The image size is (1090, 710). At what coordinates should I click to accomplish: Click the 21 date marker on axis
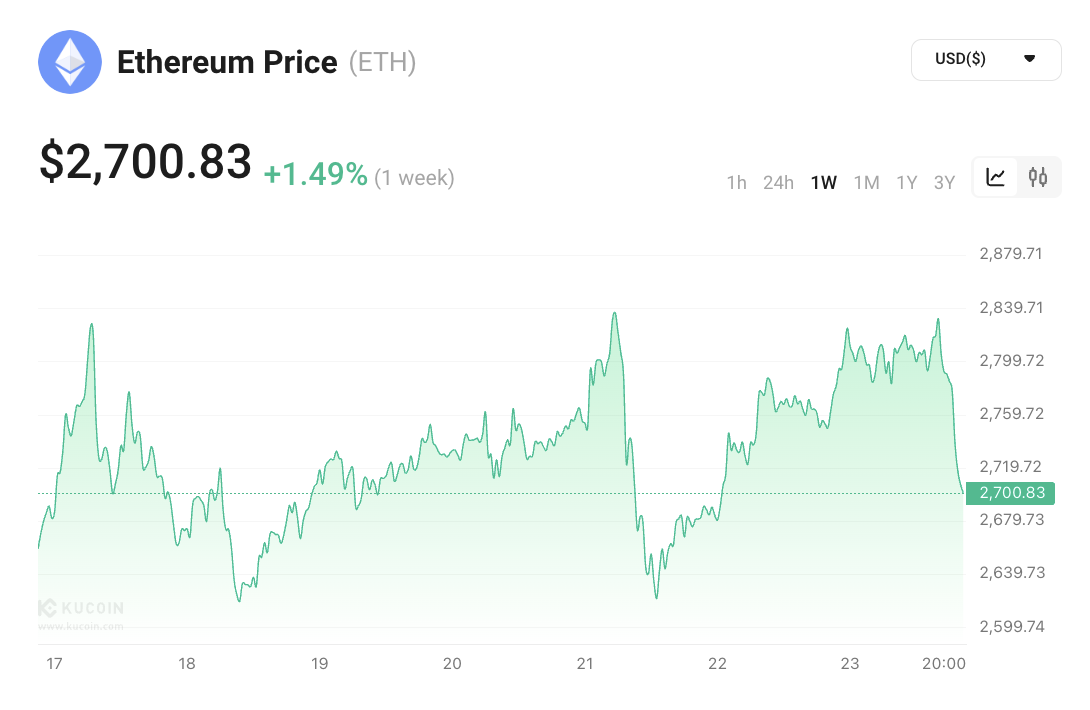(x=586, y=663)
